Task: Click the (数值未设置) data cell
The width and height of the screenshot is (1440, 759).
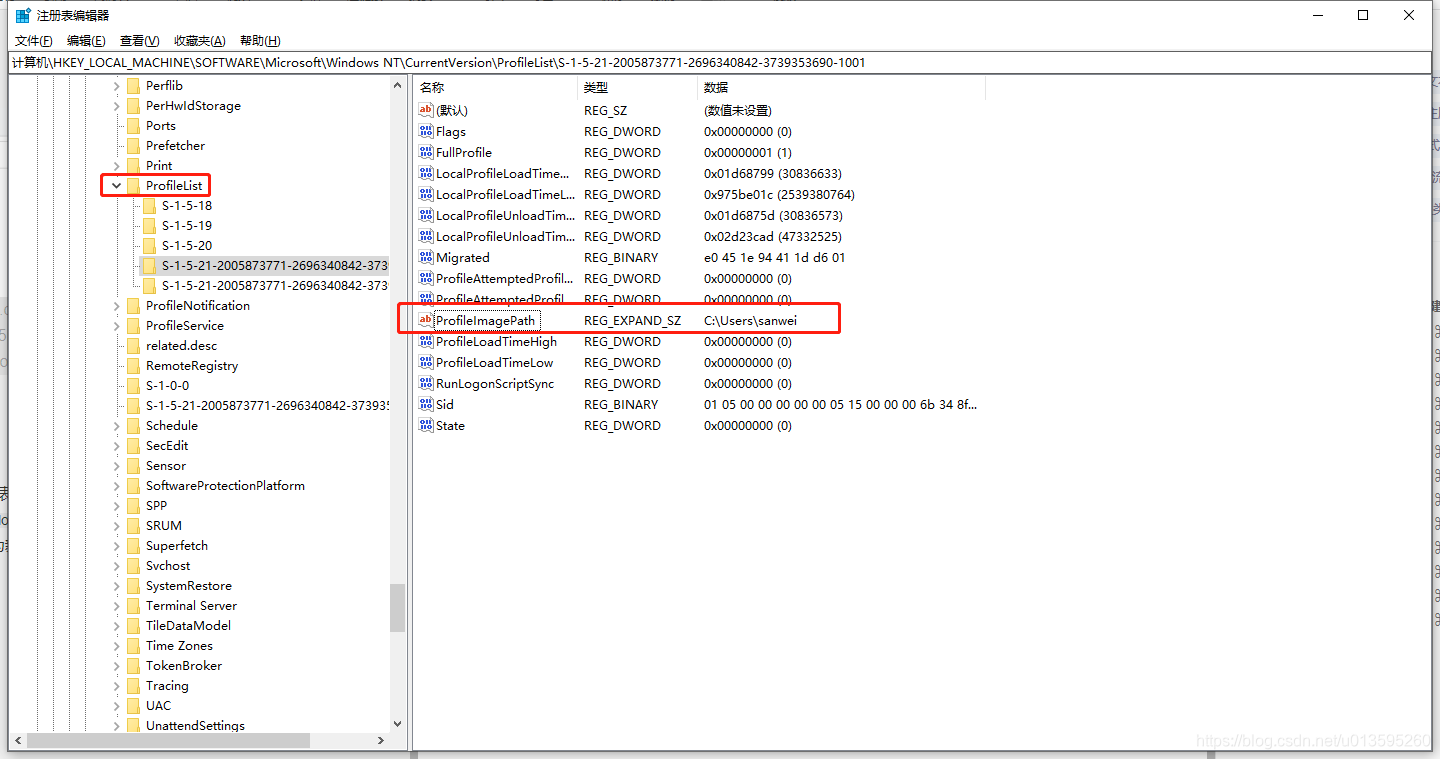Action: pos(738,110)
